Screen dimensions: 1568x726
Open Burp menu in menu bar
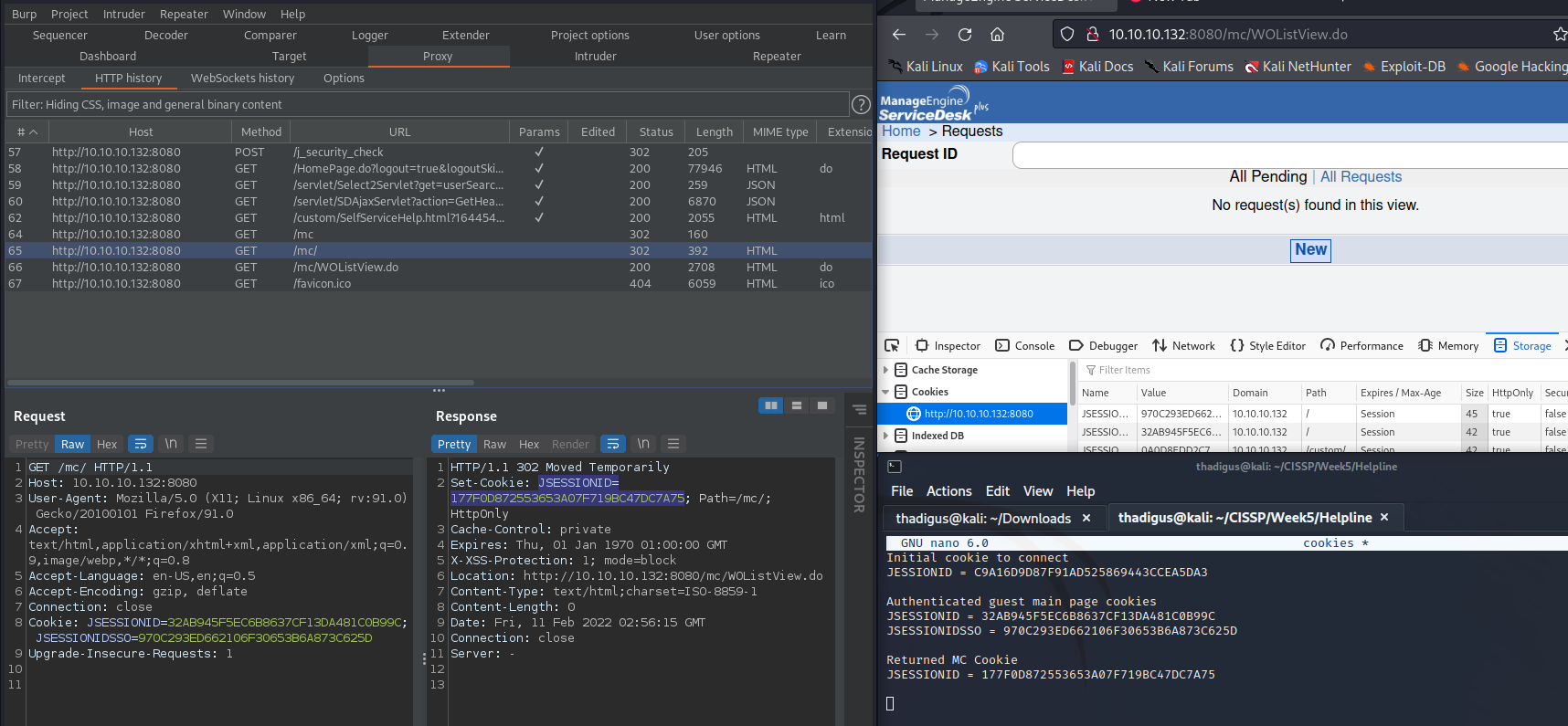point(25,14)
